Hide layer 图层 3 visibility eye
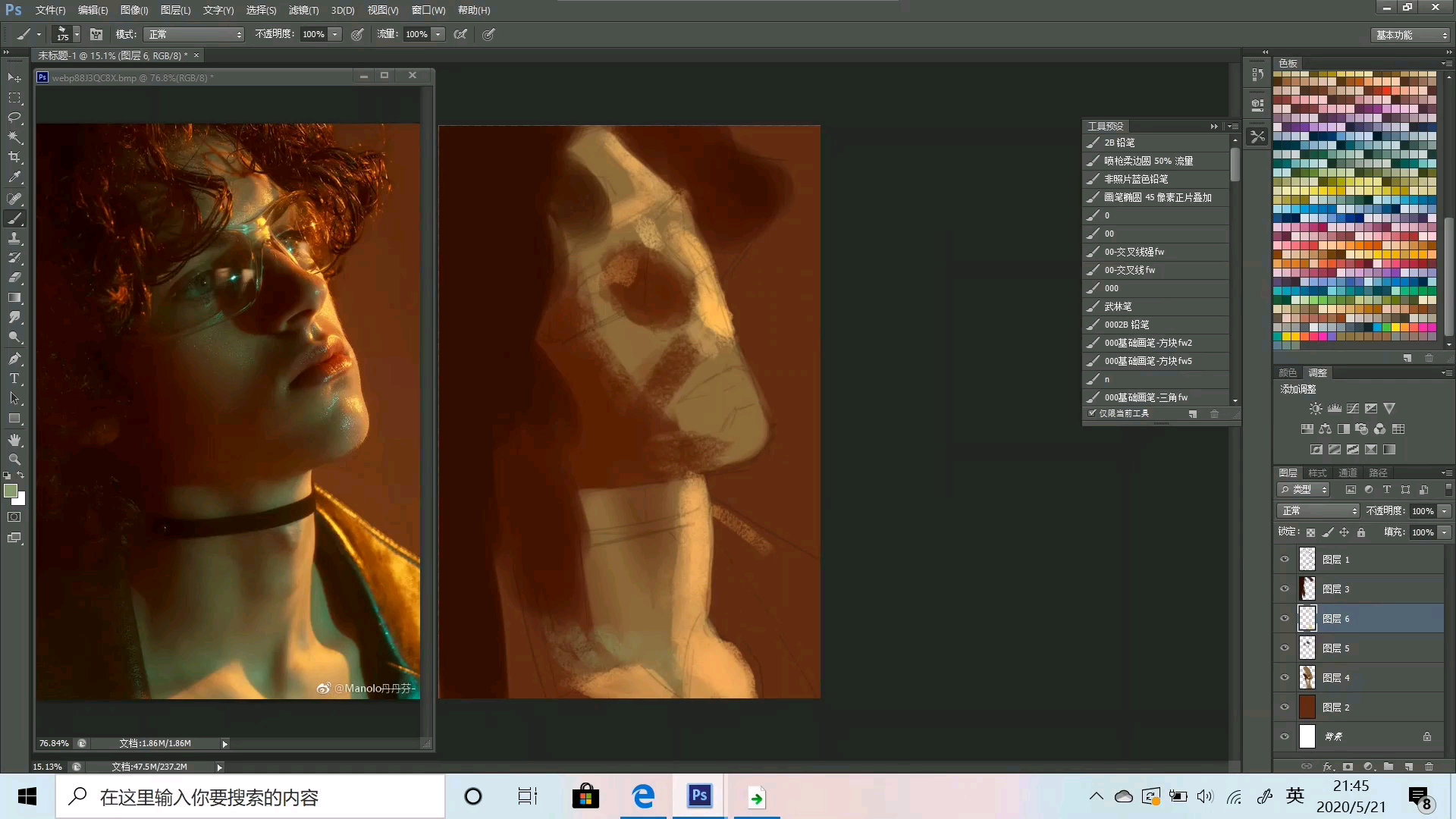This screenshot has width=1456, height=819. 1285,589
